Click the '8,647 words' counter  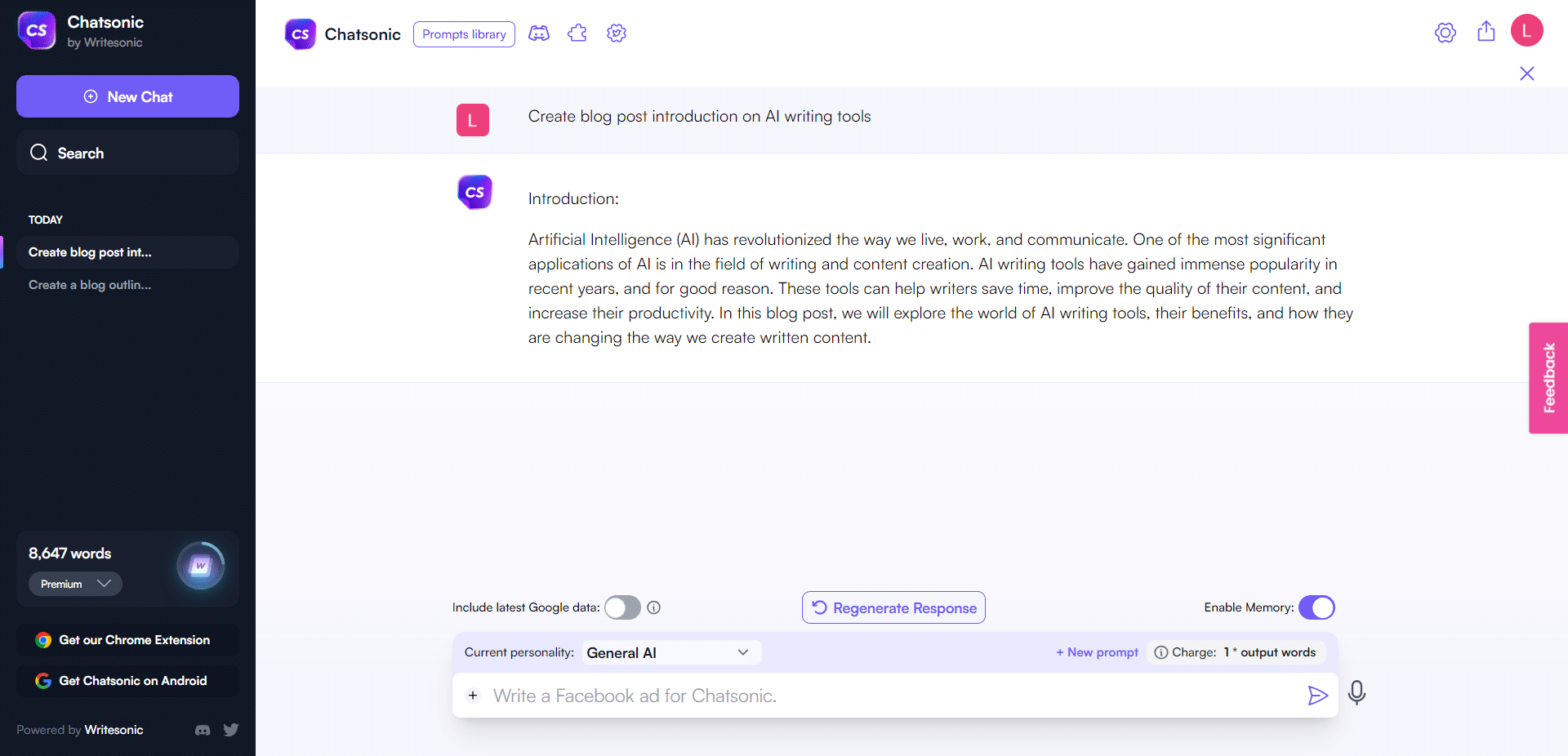(x=70, y=554)
